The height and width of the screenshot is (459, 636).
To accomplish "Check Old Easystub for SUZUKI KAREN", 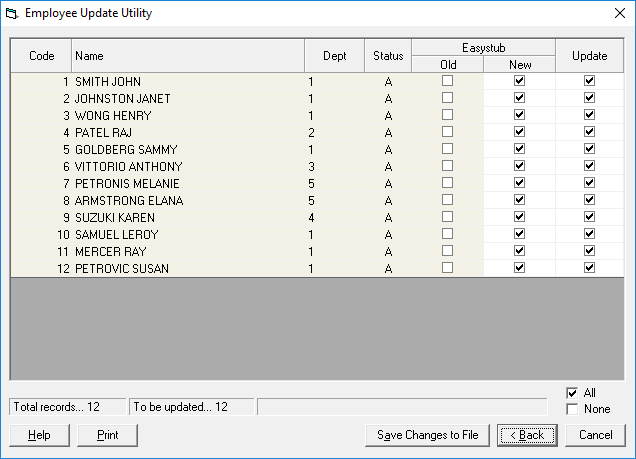I will pos(447,217).
